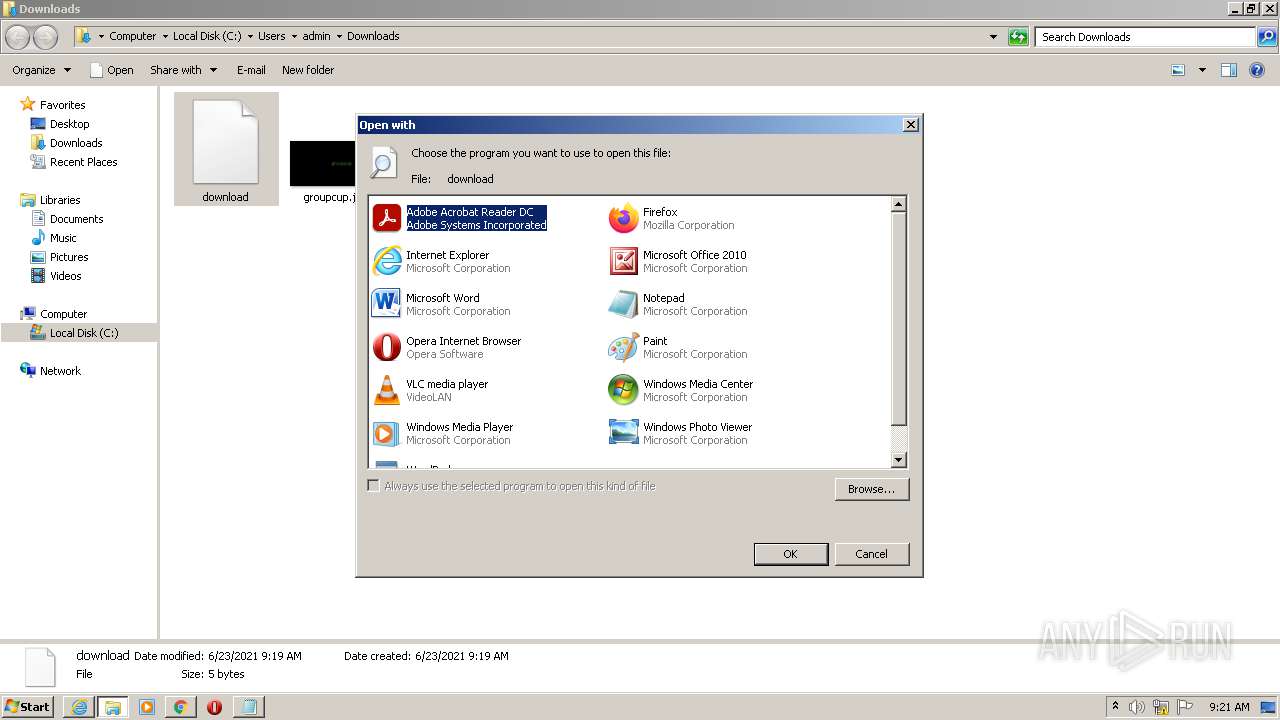Confirm with the OK button
The height and width of the screenshot is (720, 1280).
point(790,554)
